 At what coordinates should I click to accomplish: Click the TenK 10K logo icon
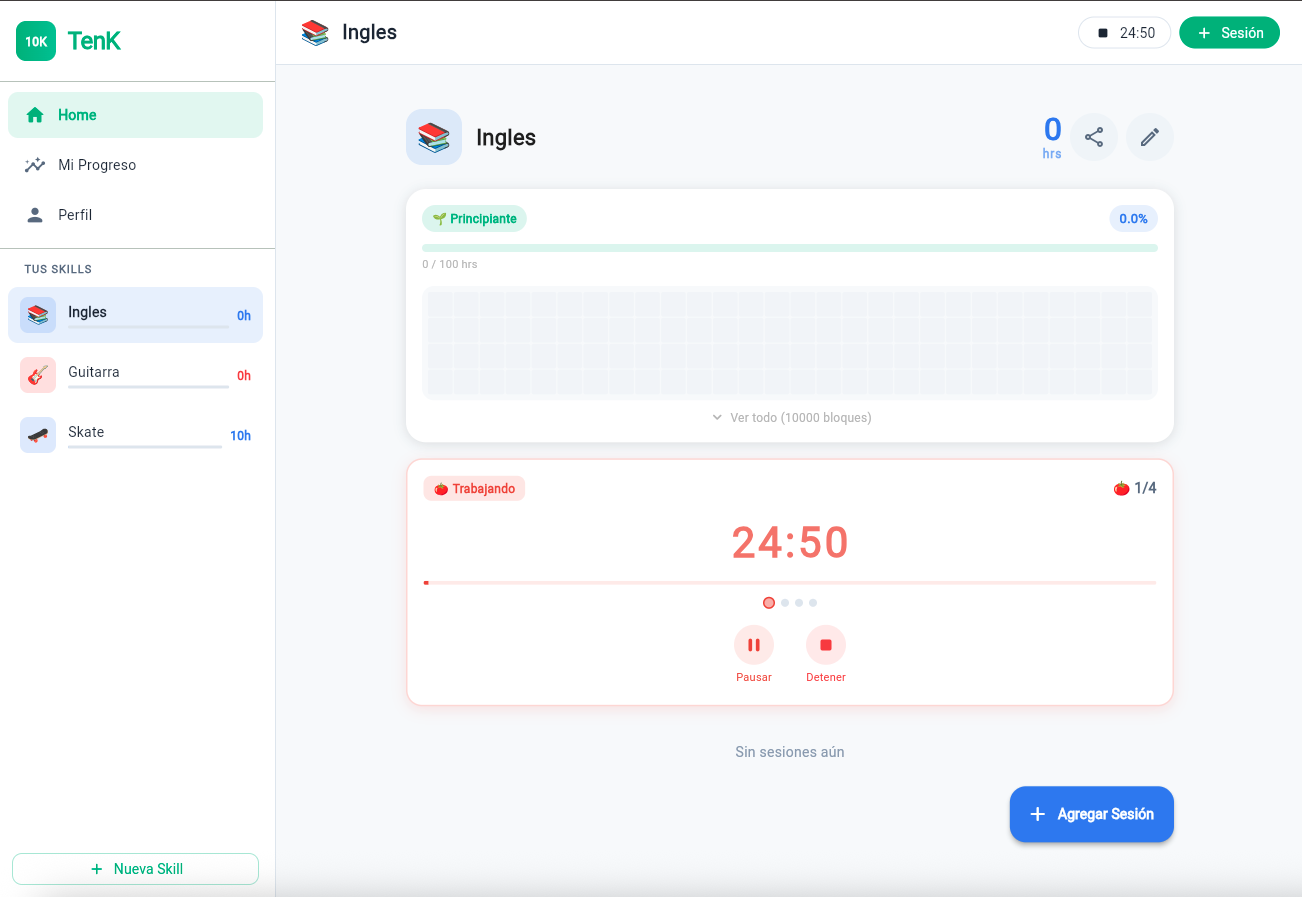(x=35, y=41)
